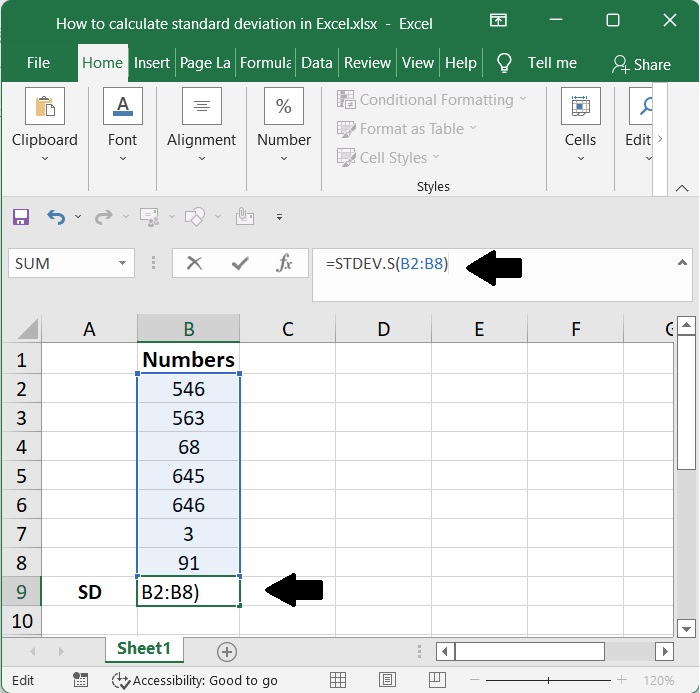Open the File tab
This screenshot has height=693, width=700.
38,63
